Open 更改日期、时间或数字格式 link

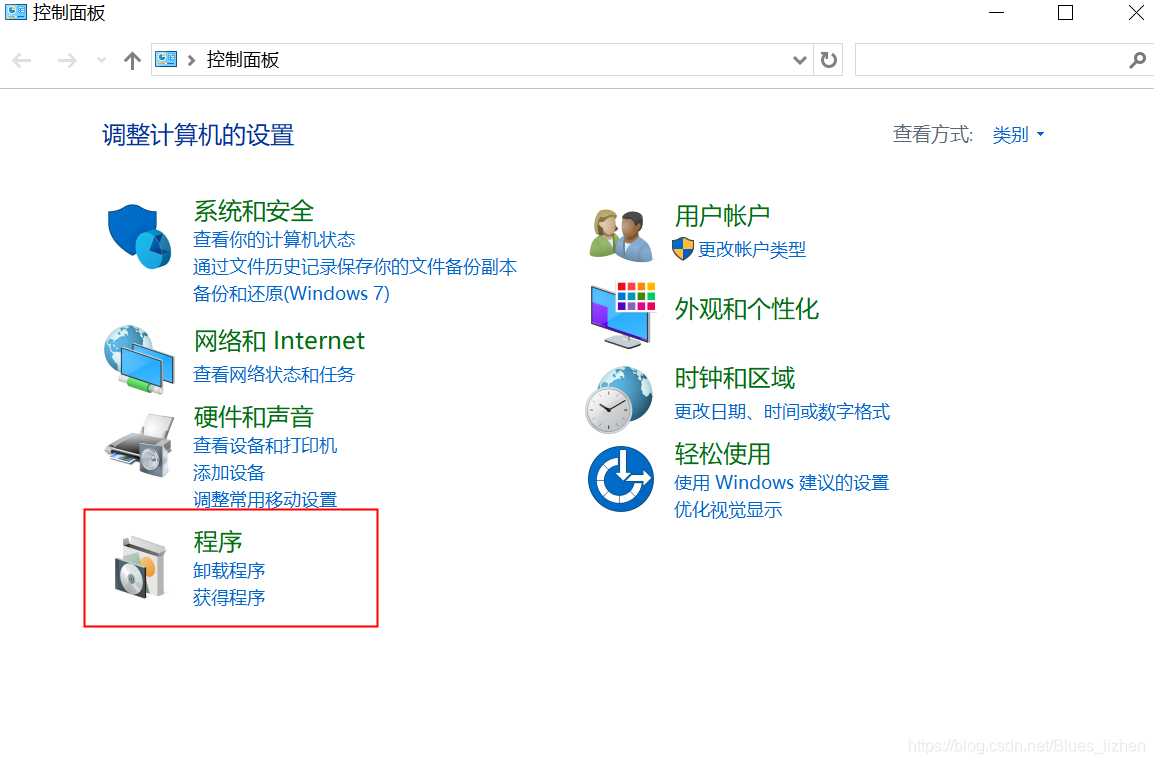click(782, 411)
